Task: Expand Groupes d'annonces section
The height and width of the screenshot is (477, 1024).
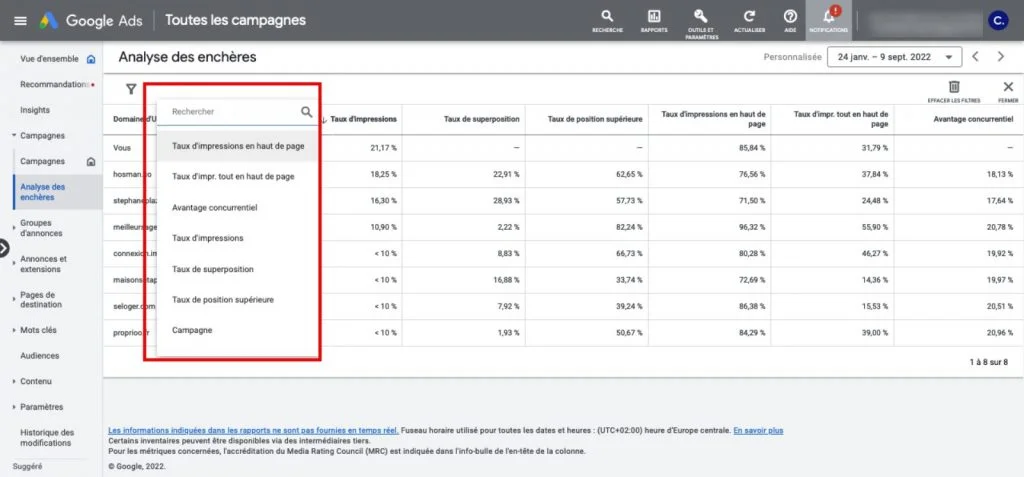Action: pos(14,227)
